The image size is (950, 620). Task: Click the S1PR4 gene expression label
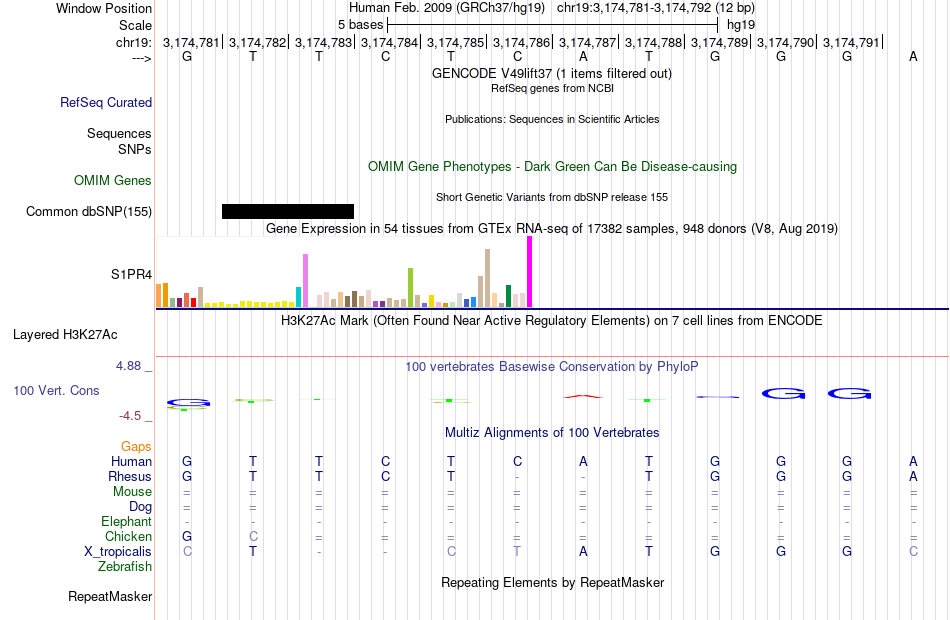(x=131, y=275)
